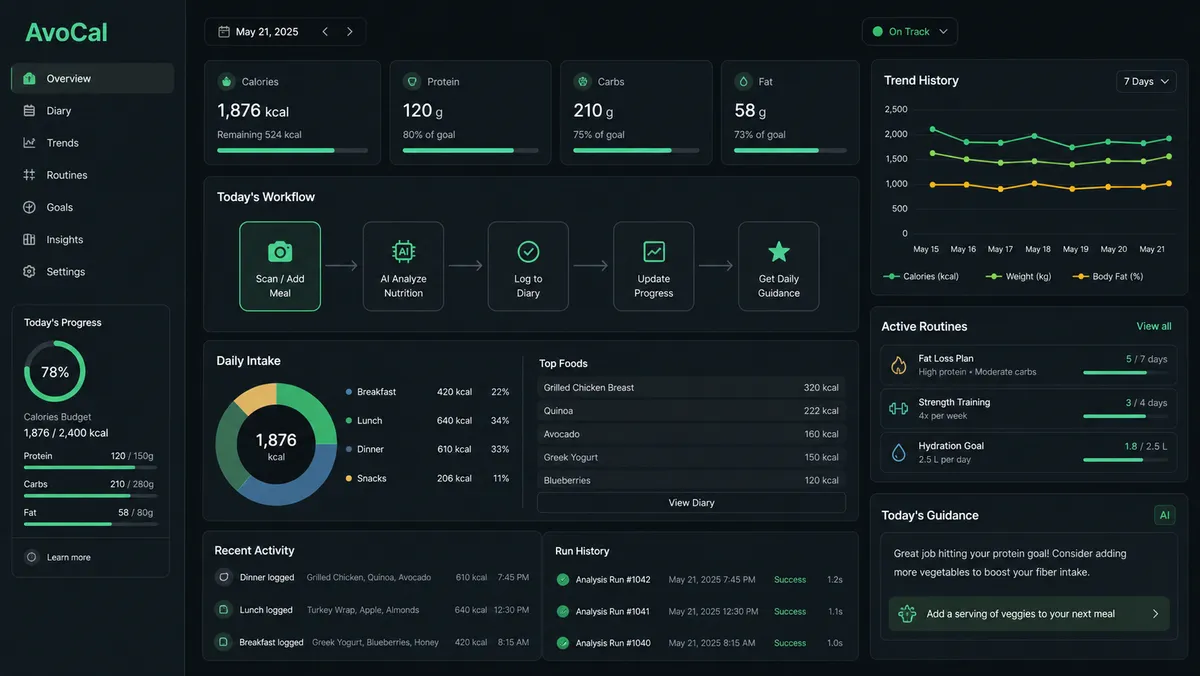1200x676 pixels.
Task: Click Turkey Wrap, Apple, Almonds text
Action: pos(363,610)
